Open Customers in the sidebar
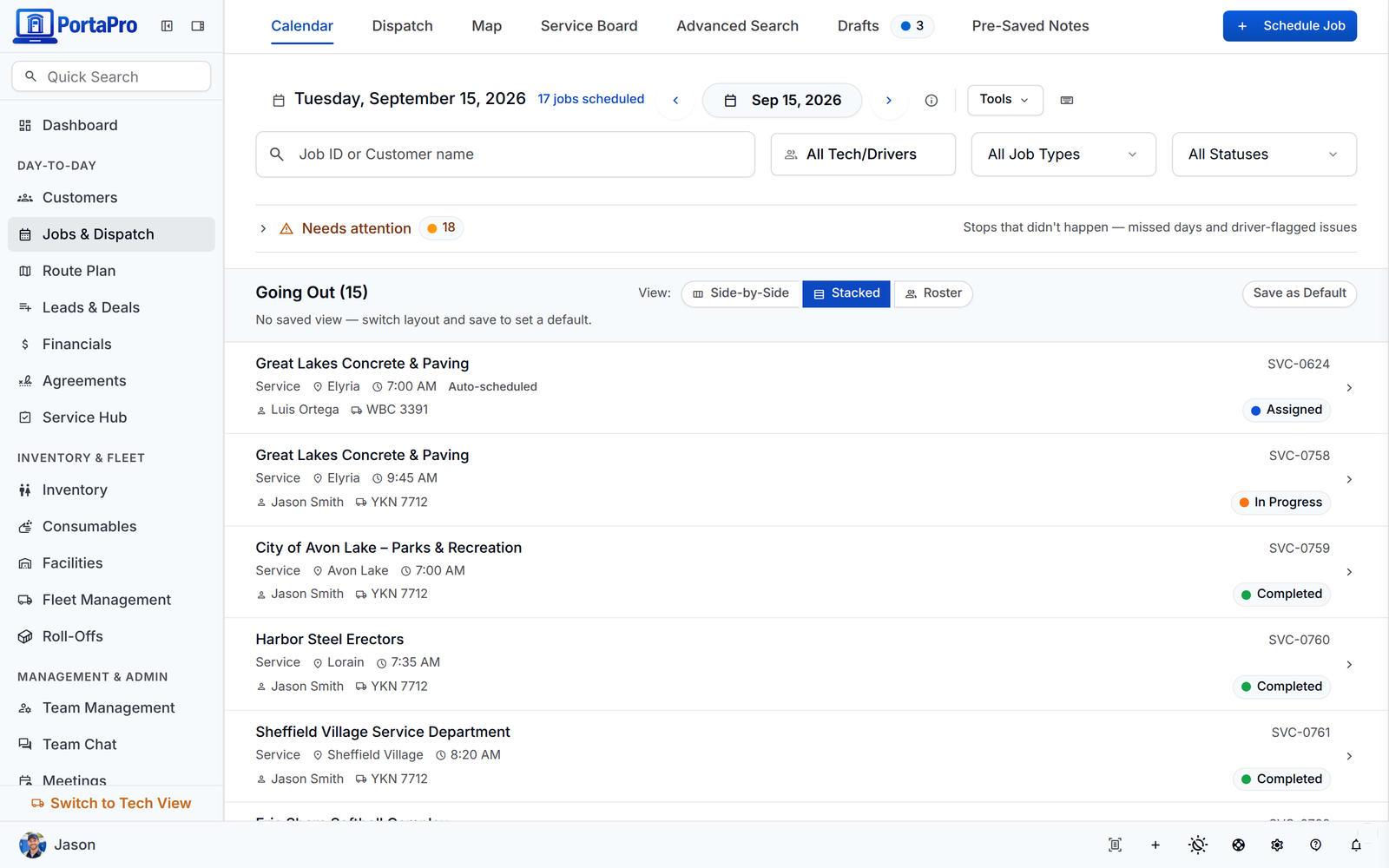 [111, 198]
